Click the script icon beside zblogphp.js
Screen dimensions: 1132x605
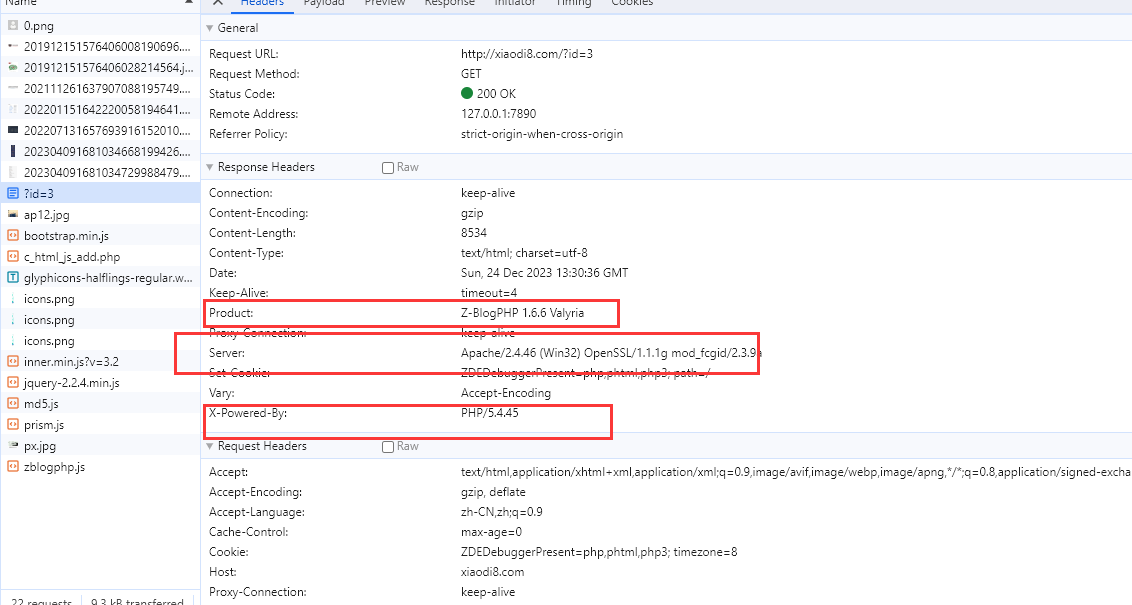tap(13, 466)
